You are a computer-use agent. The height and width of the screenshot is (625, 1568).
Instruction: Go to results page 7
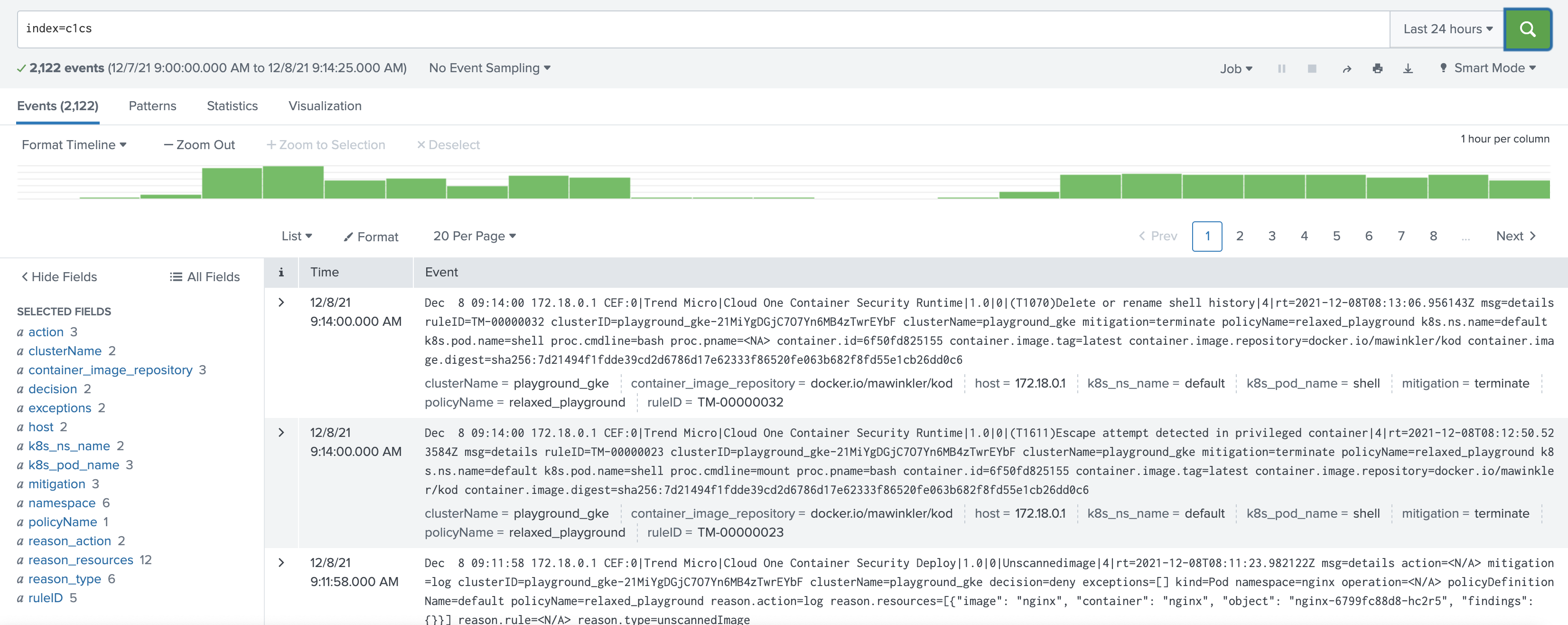click(1400, 237)
